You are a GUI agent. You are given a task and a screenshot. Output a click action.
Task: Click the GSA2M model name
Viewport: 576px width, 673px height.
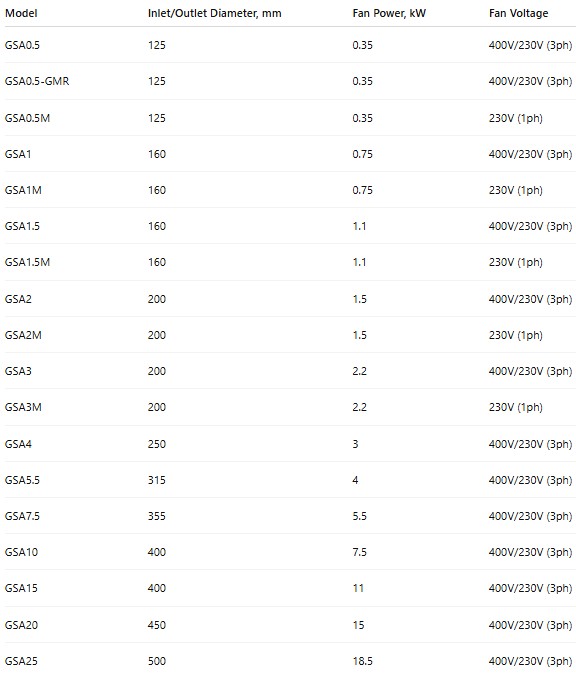coord(23,335)
